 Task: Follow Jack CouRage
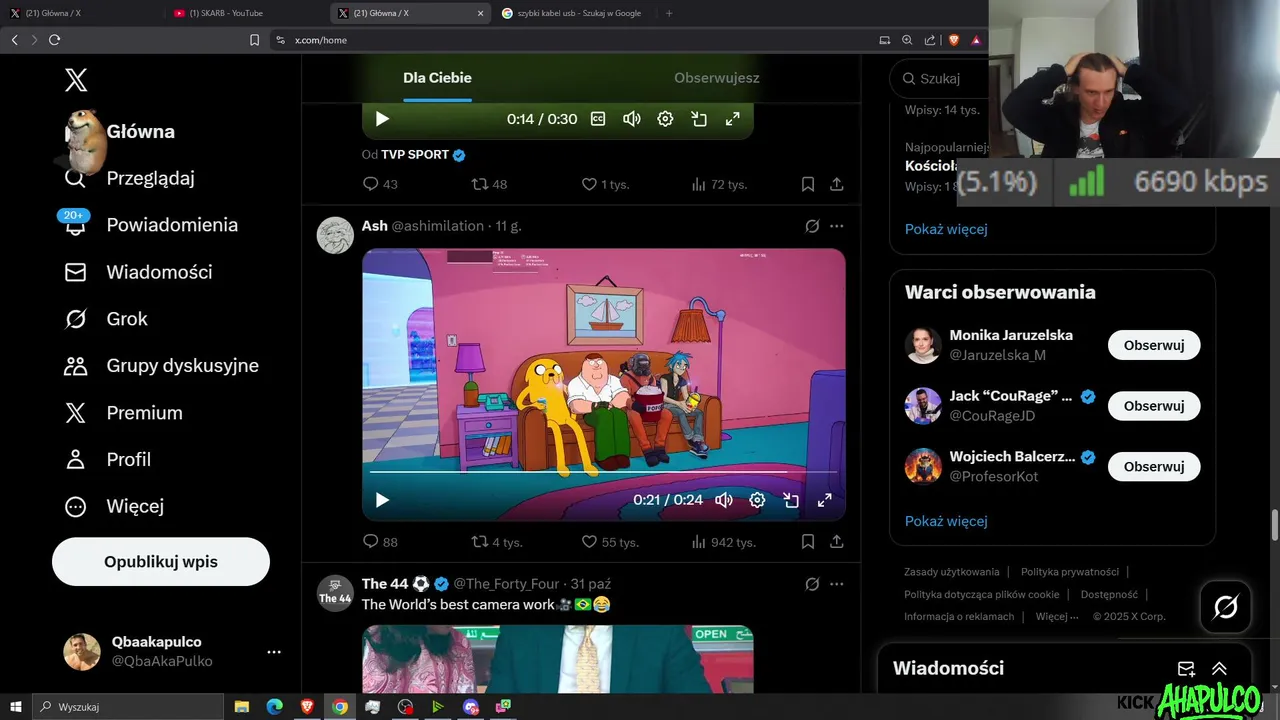tap(1154, 406)
